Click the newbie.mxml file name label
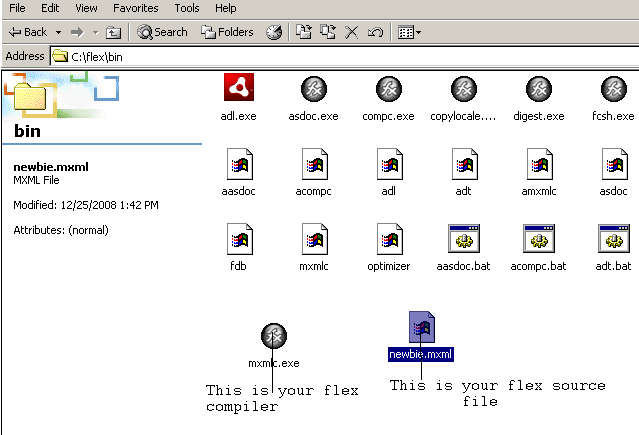This screenshot has height=435, width=639. coord(421,354)
